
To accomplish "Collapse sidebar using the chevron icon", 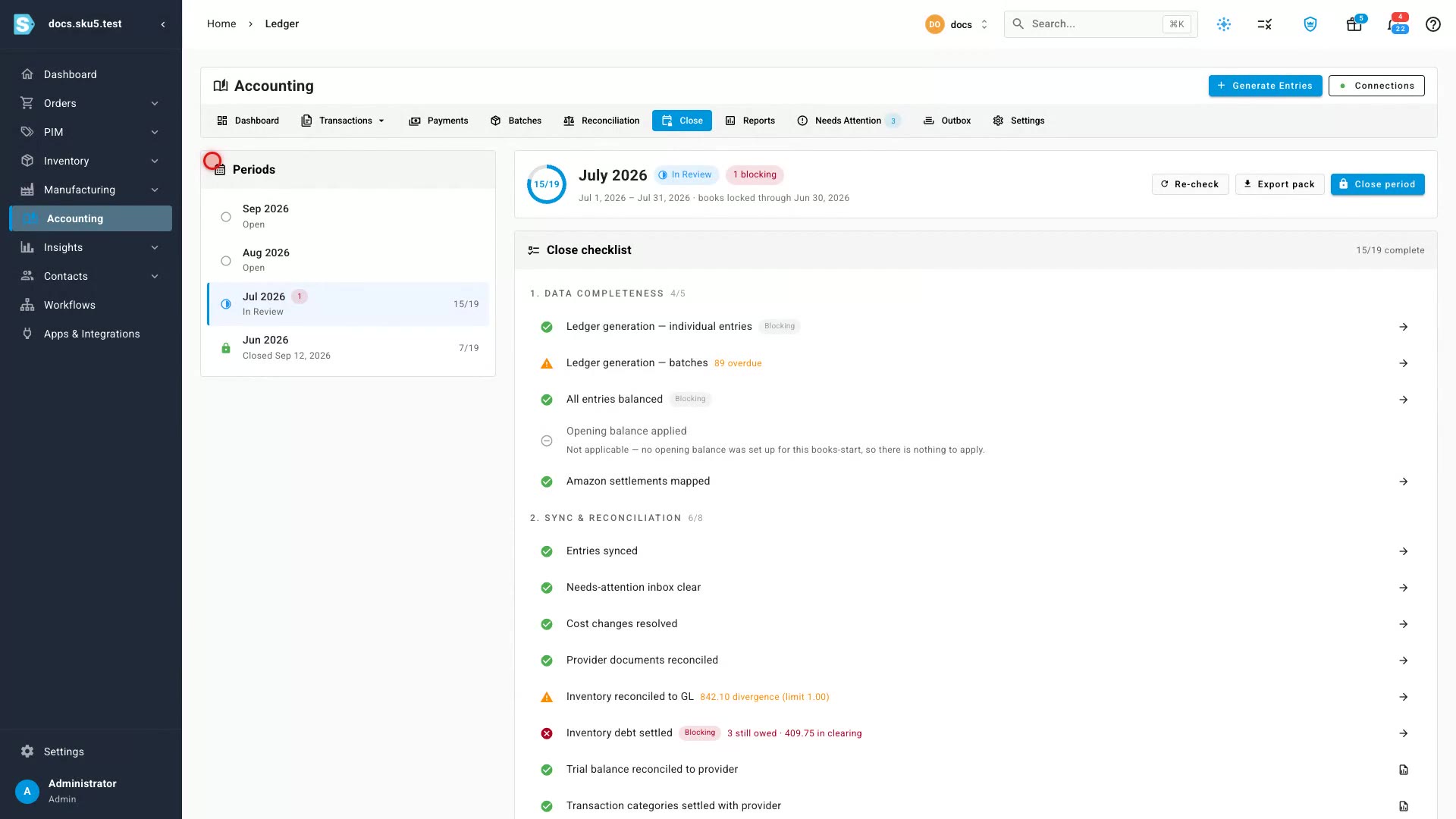I will (x=163, y=24).
